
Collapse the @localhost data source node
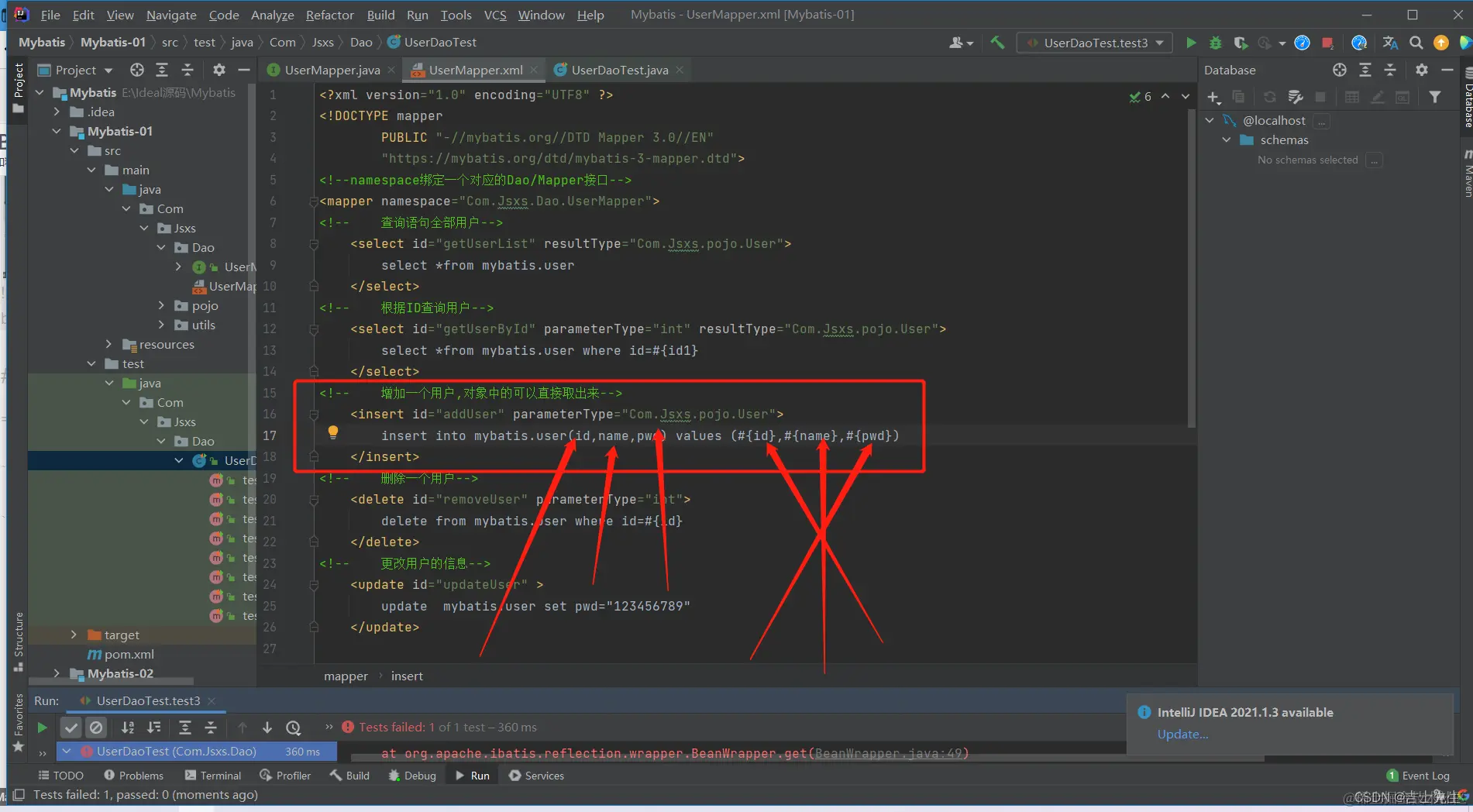(x=1210, y=121)
